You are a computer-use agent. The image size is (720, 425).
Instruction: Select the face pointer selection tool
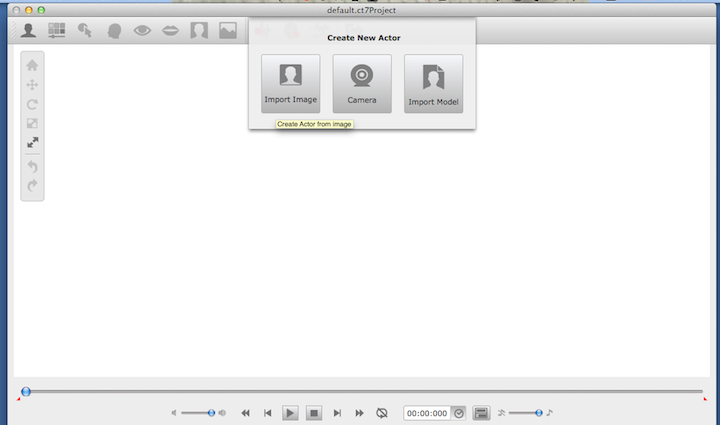pyautogui.click(x=85, y=30)
